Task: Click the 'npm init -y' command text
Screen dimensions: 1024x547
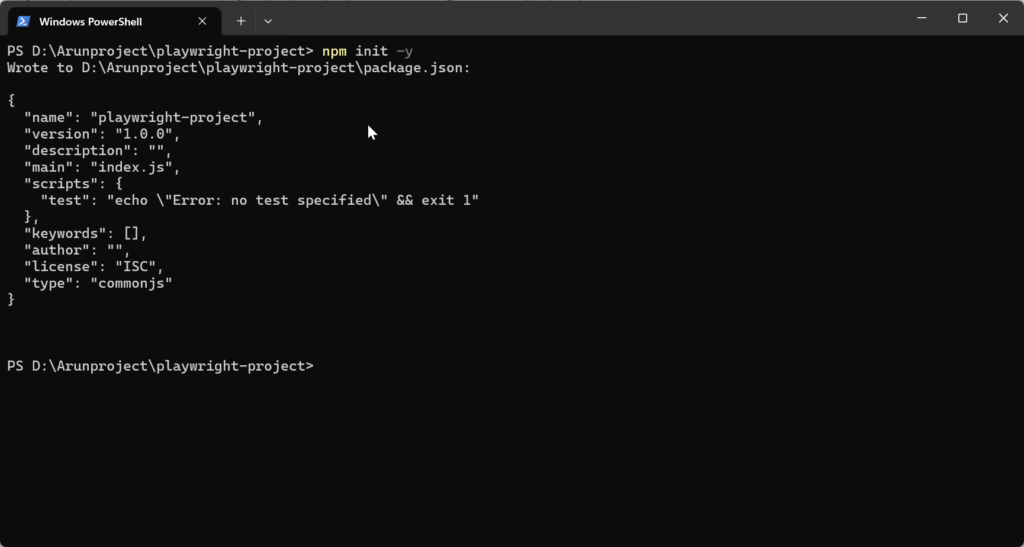Action: pyautogui.click(x=367, y=50)
